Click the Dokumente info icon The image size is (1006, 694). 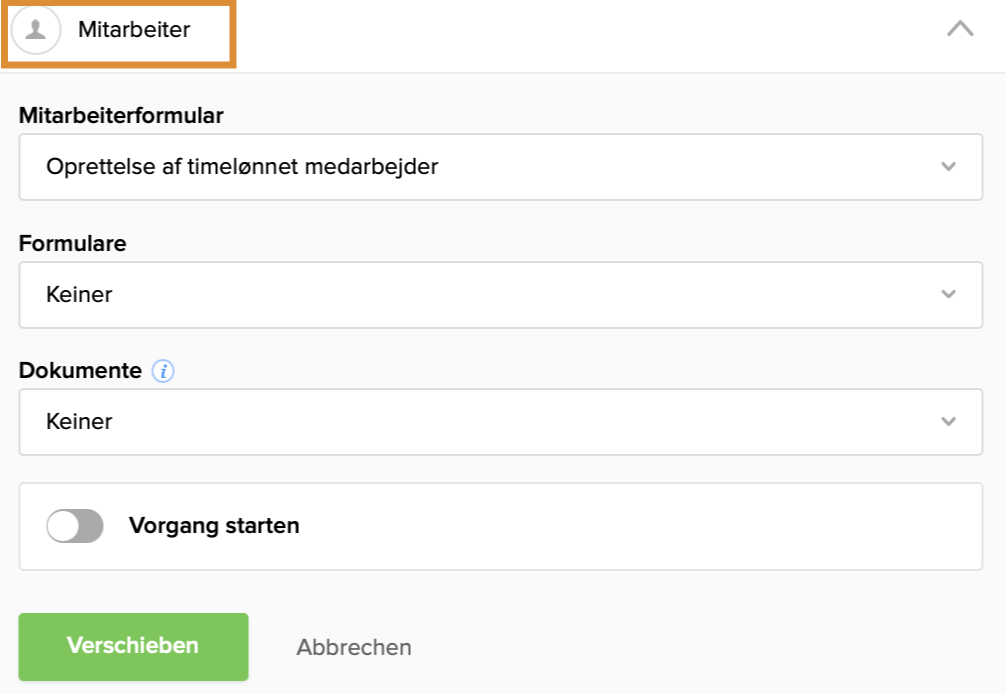(x=163, y=371)
